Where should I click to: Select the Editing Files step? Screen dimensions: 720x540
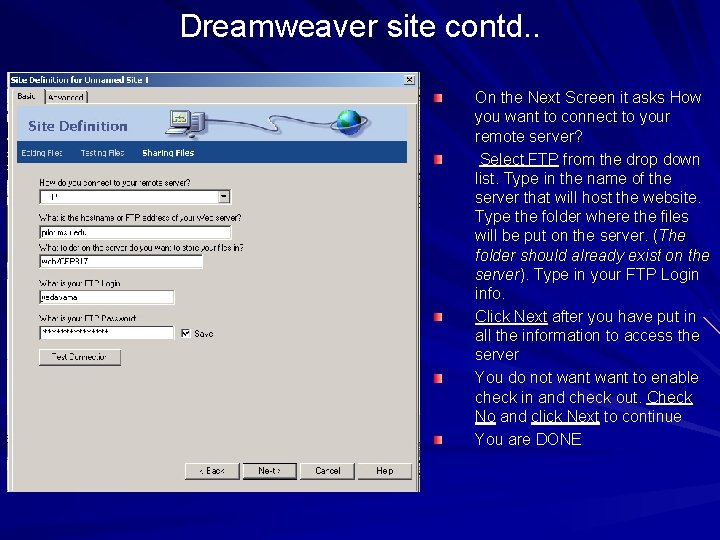(42, 153)
